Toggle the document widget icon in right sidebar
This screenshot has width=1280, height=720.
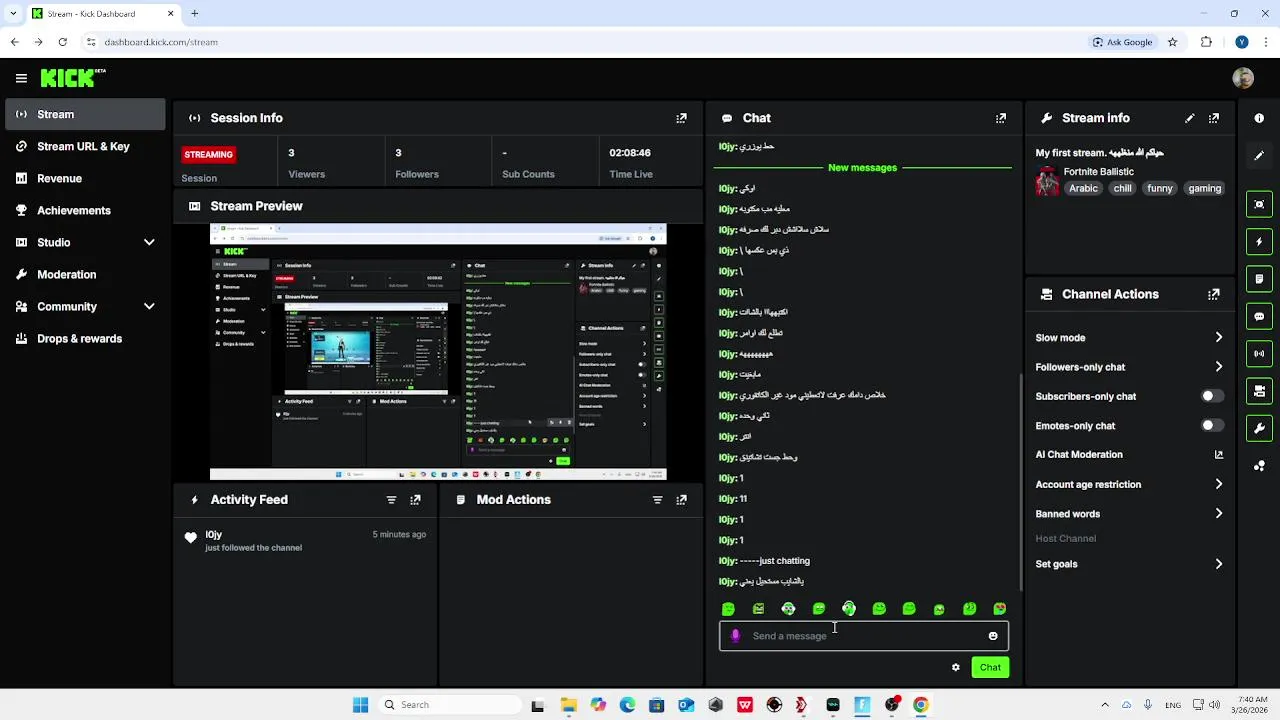1259,279
